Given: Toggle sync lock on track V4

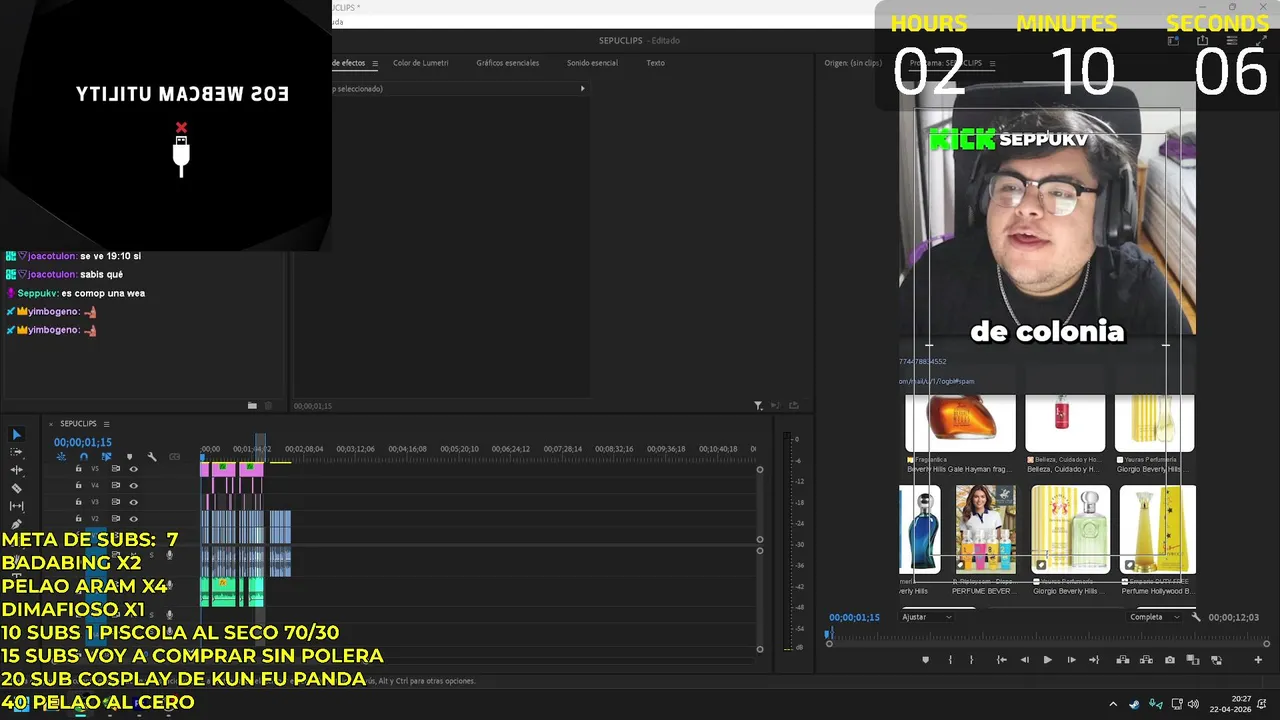Looking at the screenshot, I should tap(116, 485).
